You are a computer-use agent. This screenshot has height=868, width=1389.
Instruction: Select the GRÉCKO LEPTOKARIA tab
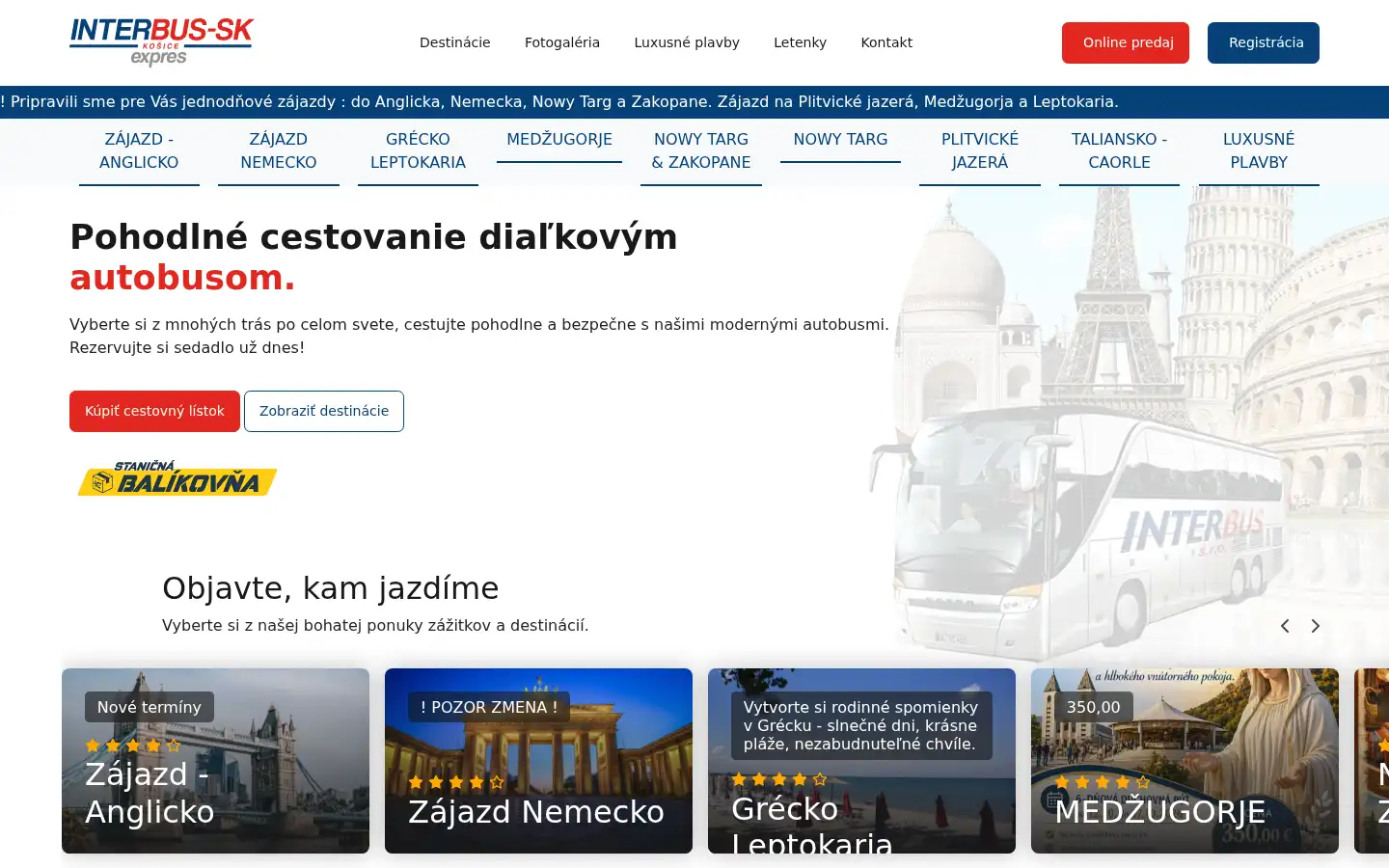(x=418, y=151)
